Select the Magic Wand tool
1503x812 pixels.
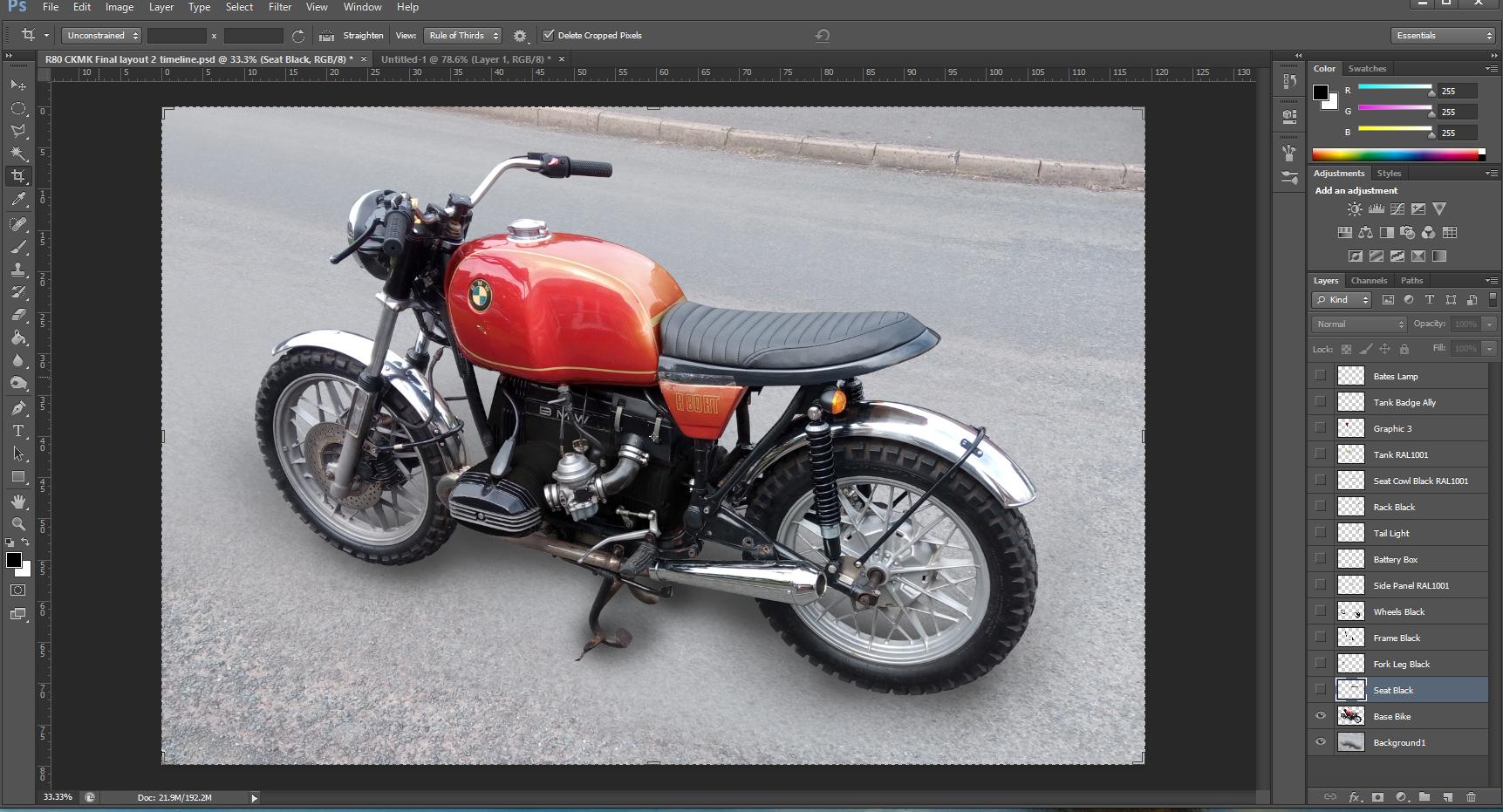18,154
